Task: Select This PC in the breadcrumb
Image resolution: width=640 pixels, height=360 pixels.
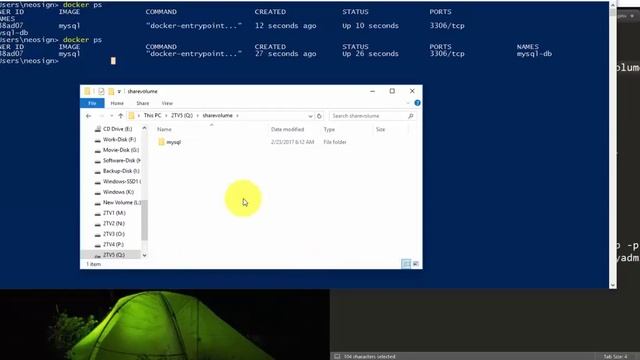Action: 152,116
